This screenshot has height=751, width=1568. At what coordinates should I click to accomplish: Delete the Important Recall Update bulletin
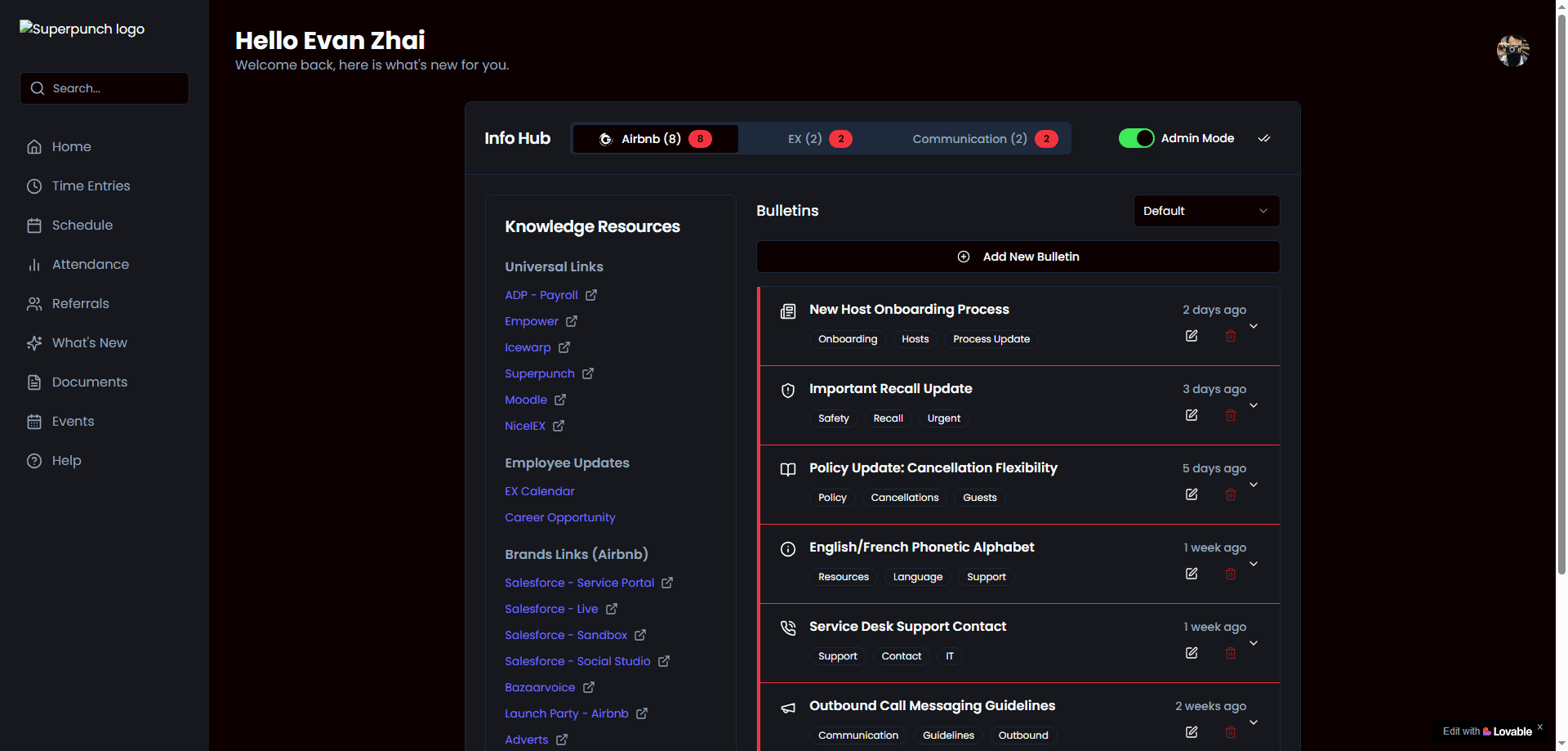[1231, 415]
